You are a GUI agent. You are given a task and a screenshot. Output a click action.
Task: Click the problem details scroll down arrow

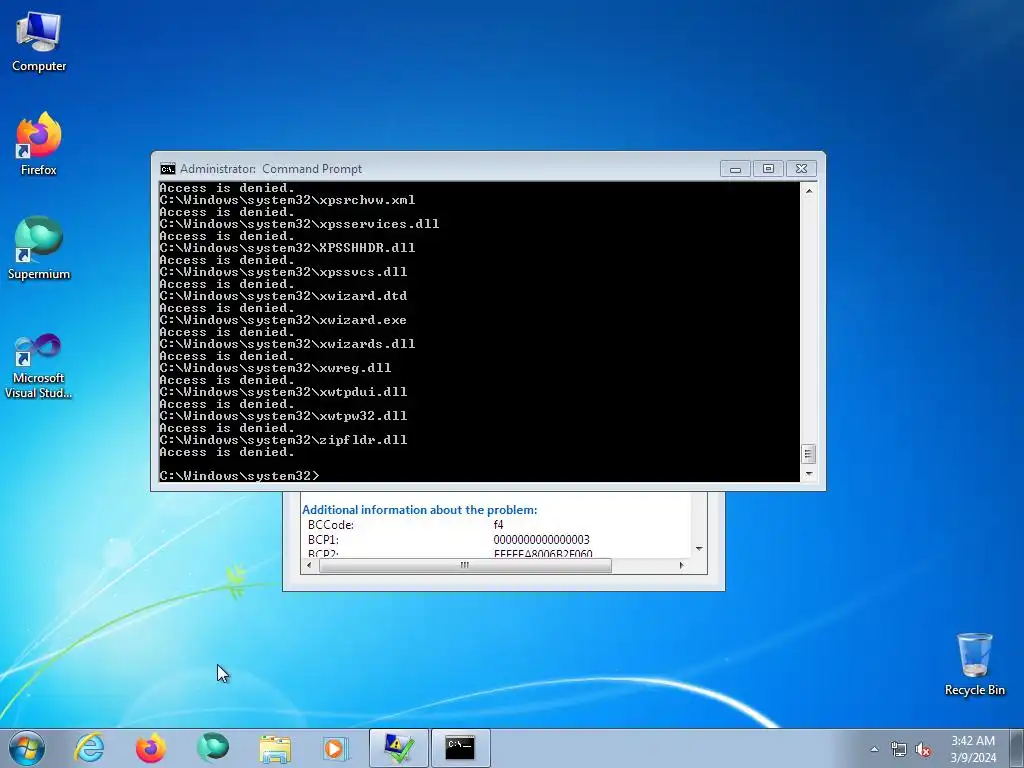(x=699, y=549)
